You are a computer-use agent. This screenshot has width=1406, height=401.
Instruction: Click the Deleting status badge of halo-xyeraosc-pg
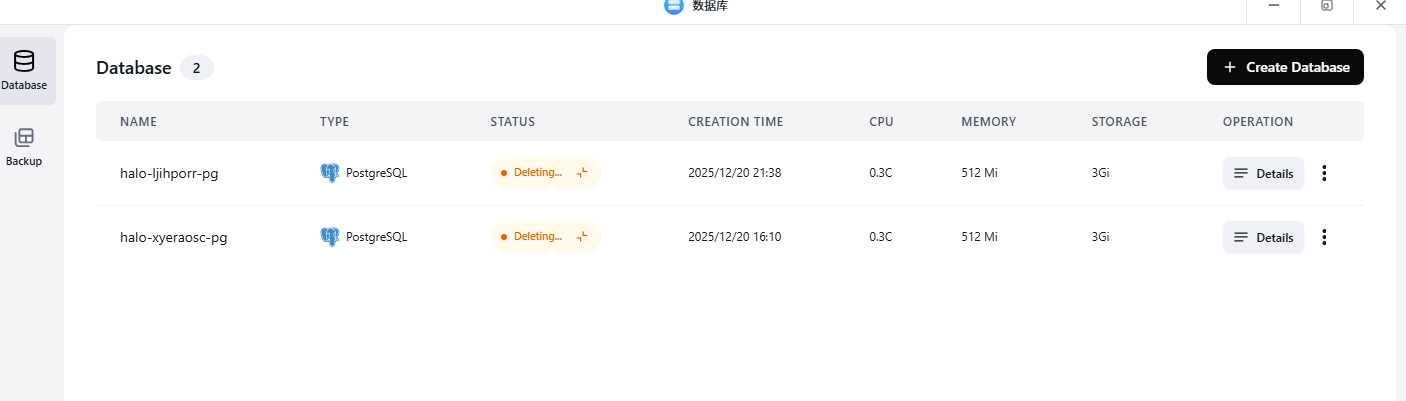pyautogui.click(x=538, y=237)
